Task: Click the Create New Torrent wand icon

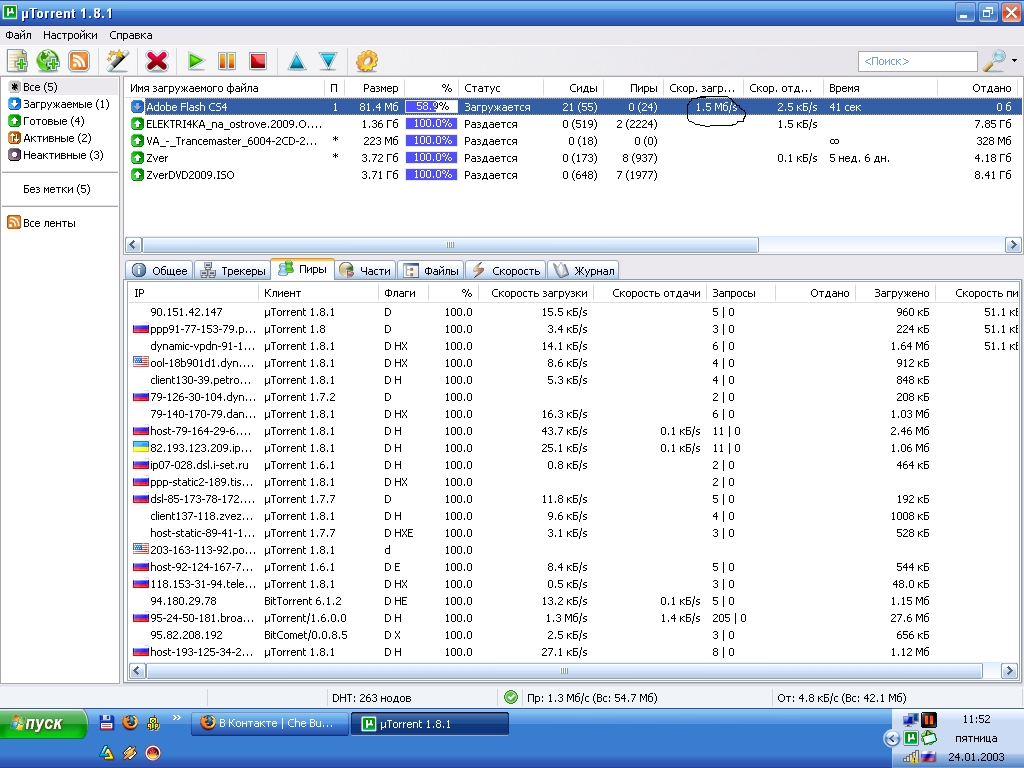Action: (118, 61)
